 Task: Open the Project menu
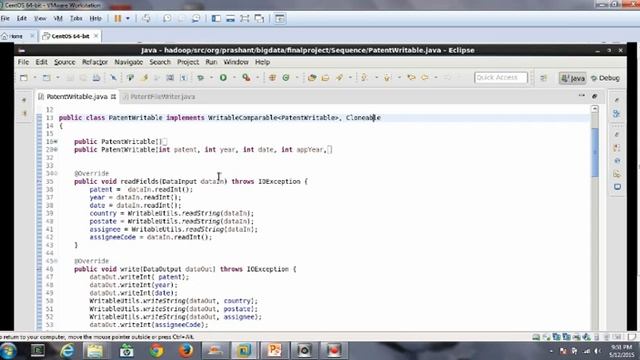pyautogui.click(x=188, y=62)
